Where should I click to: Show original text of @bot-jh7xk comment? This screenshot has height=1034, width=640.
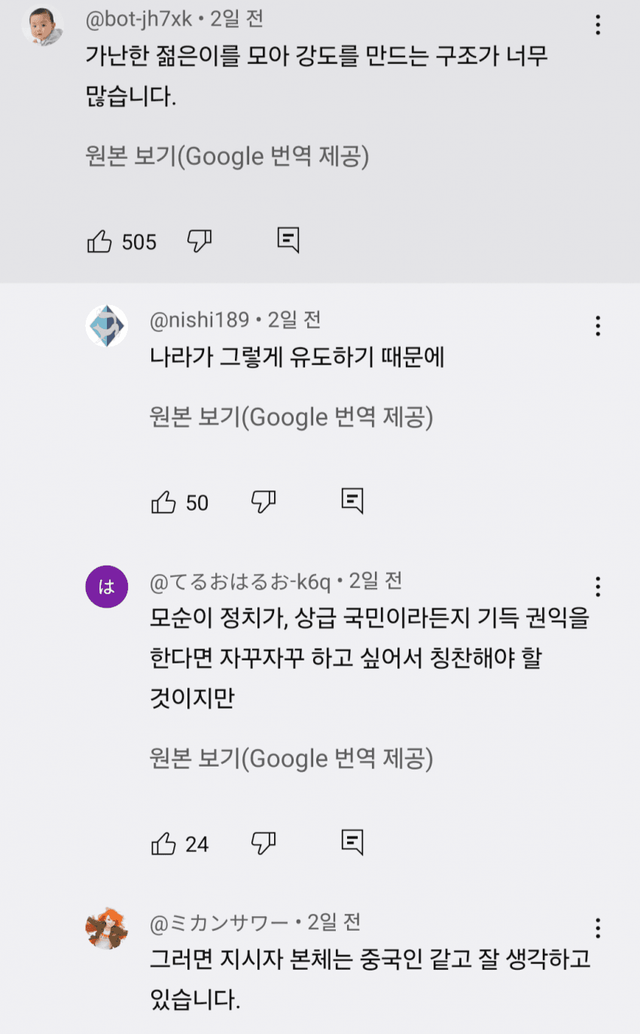(x=228, y=156)
